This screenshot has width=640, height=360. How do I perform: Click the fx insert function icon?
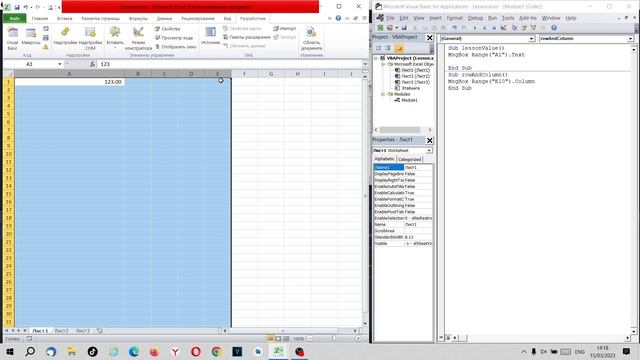pos(92,64)
